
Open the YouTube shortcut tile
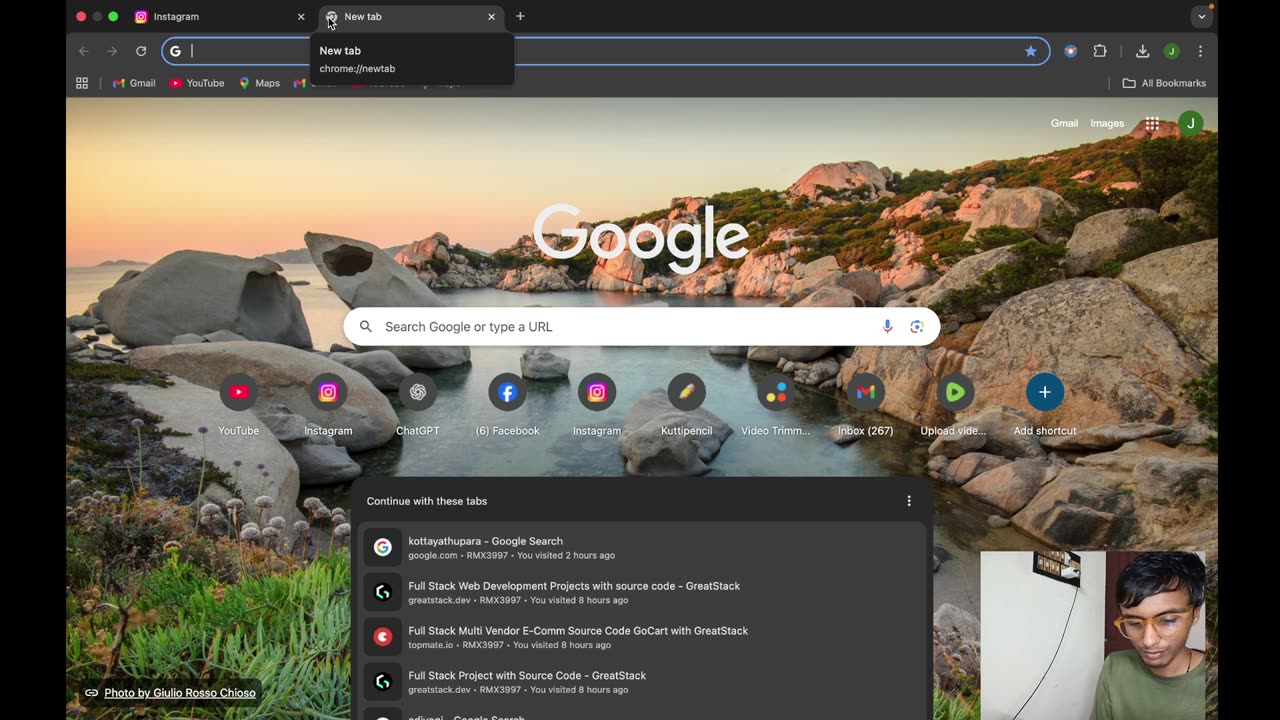[x=238, y=403]
